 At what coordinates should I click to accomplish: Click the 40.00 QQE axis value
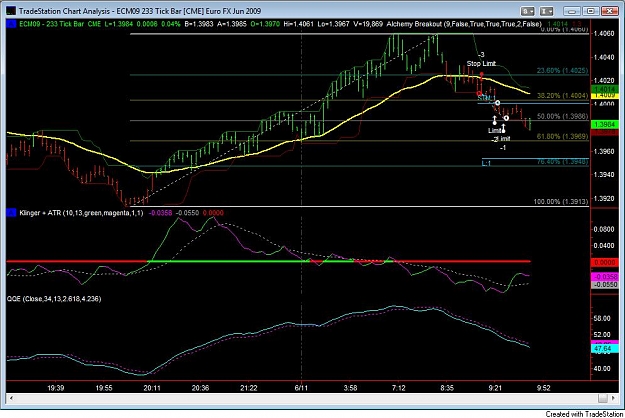coord(602,369)
